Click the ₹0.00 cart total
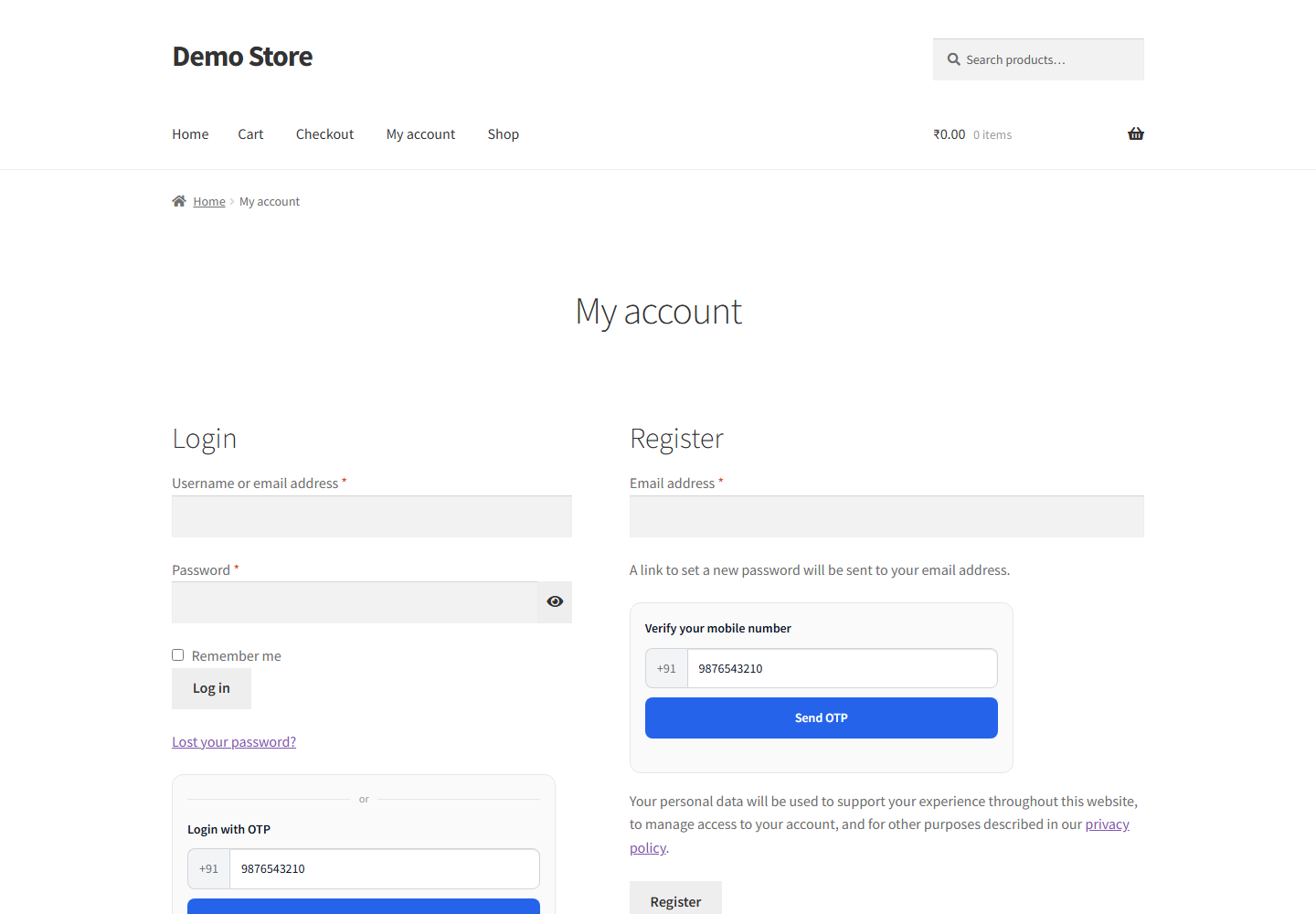The width and height of the screenshot is (1316, 914). 950,134
